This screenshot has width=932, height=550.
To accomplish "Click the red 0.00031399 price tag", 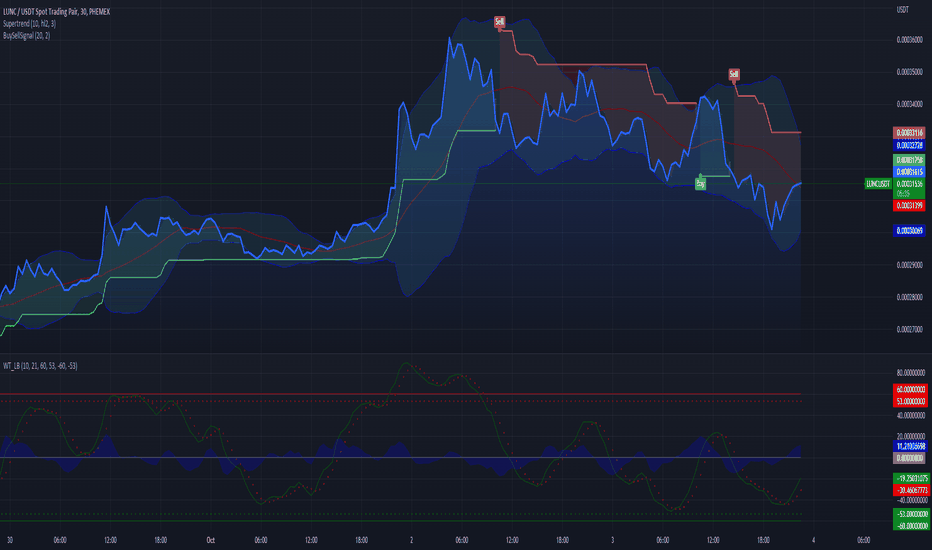I will (909, 205).
